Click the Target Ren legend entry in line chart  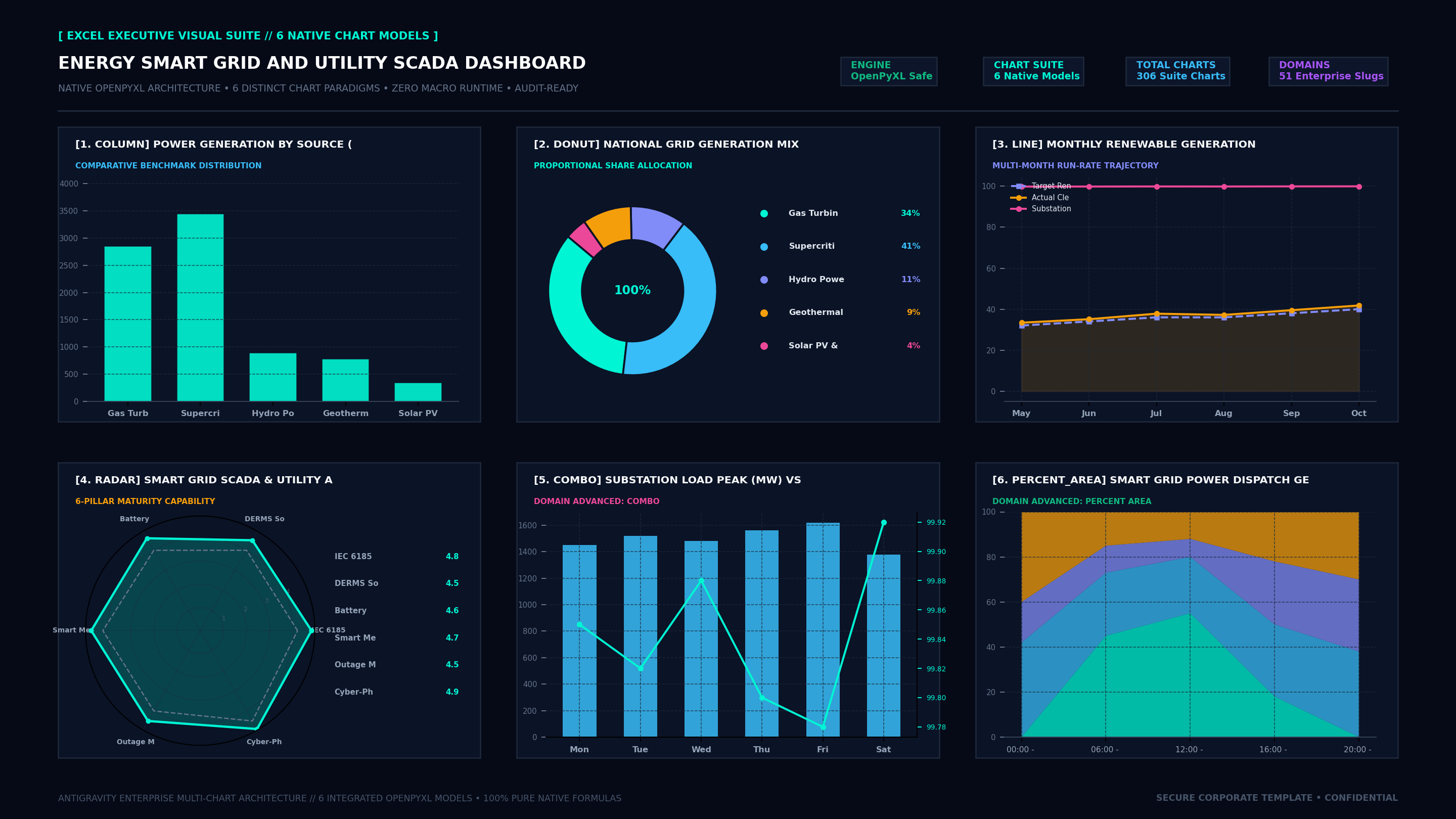(x=1040, y=186)
